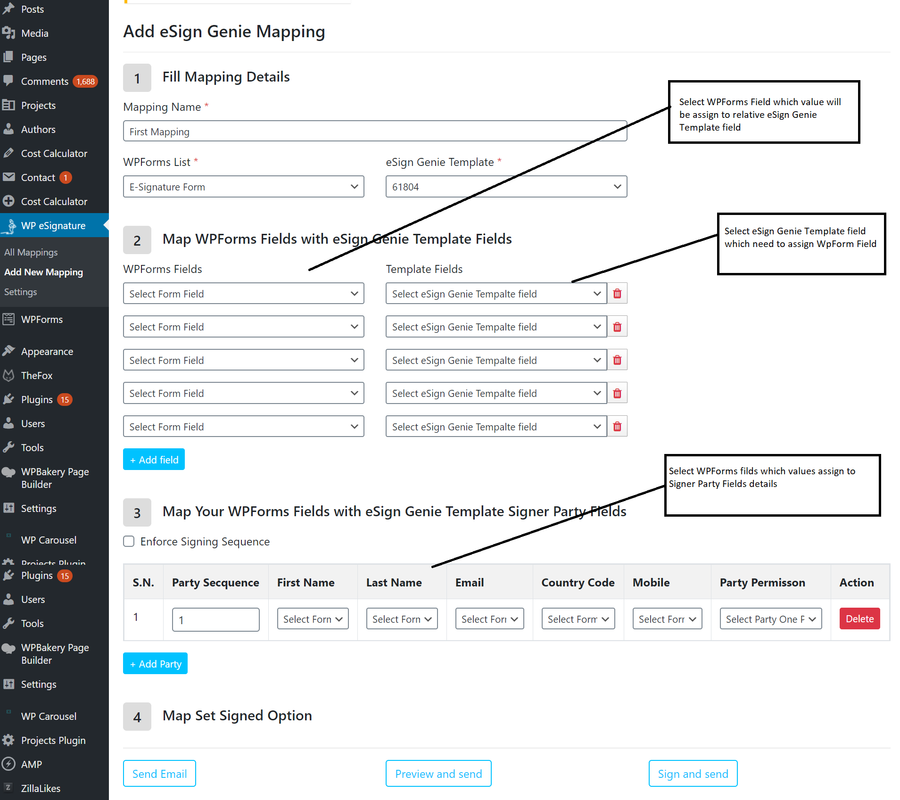
Task: Enable the Enforce Signing Sequence checkbox
Action: 128,541
